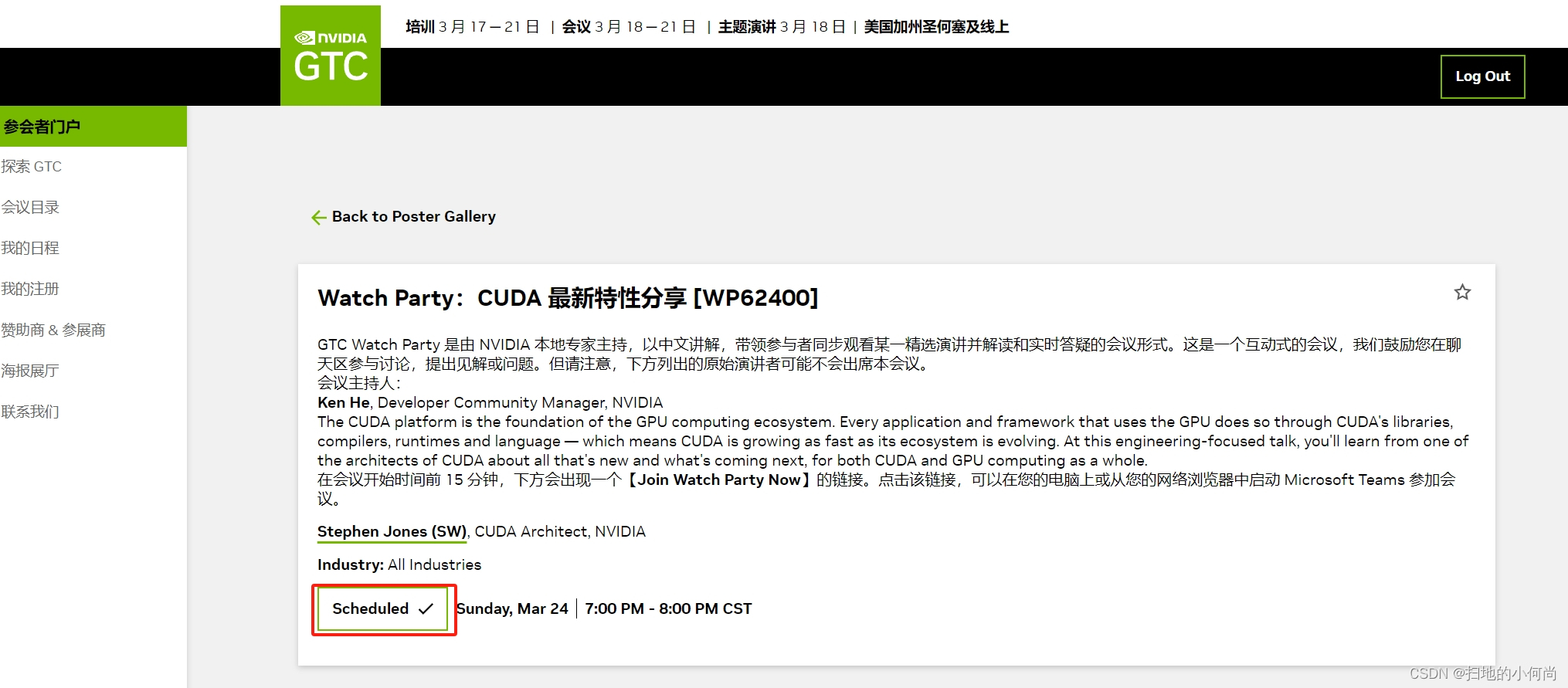Viewport: 1568px width, 688px height.
Task: Open speaker Stephen Jones (SW) profile link
Action: tap(392, 531)
